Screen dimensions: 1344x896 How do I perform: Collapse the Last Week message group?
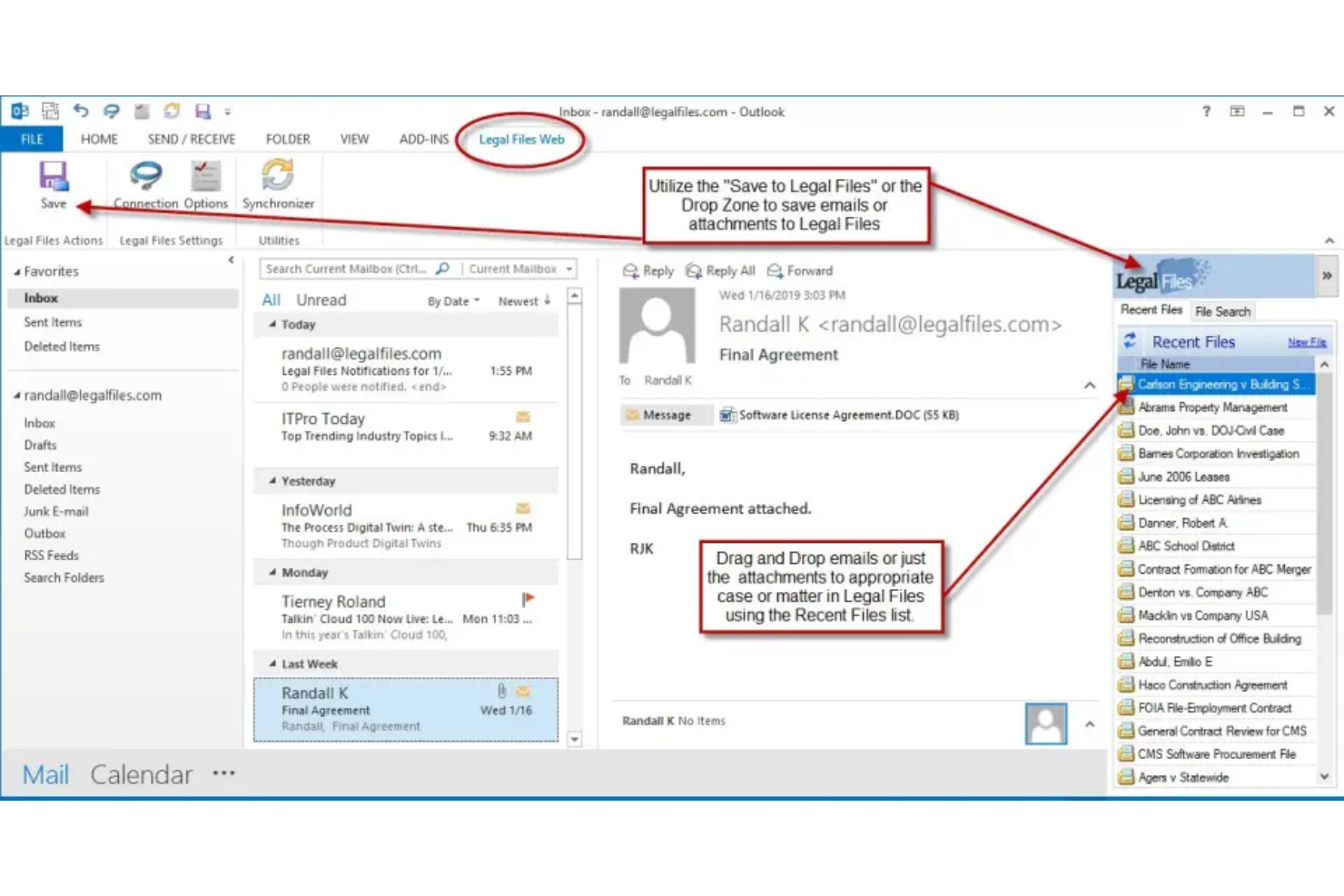tap(272, 665)
